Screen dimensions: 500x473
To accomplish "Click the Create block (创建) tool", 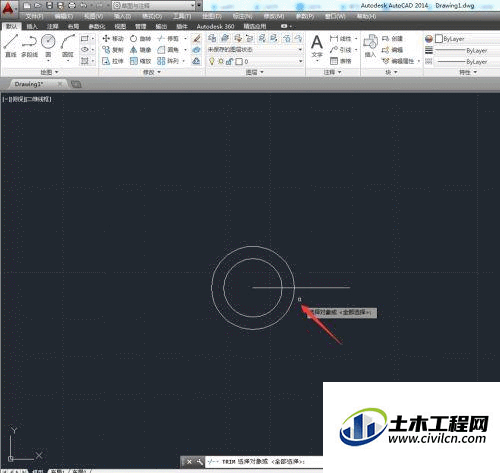I will 392,39.
